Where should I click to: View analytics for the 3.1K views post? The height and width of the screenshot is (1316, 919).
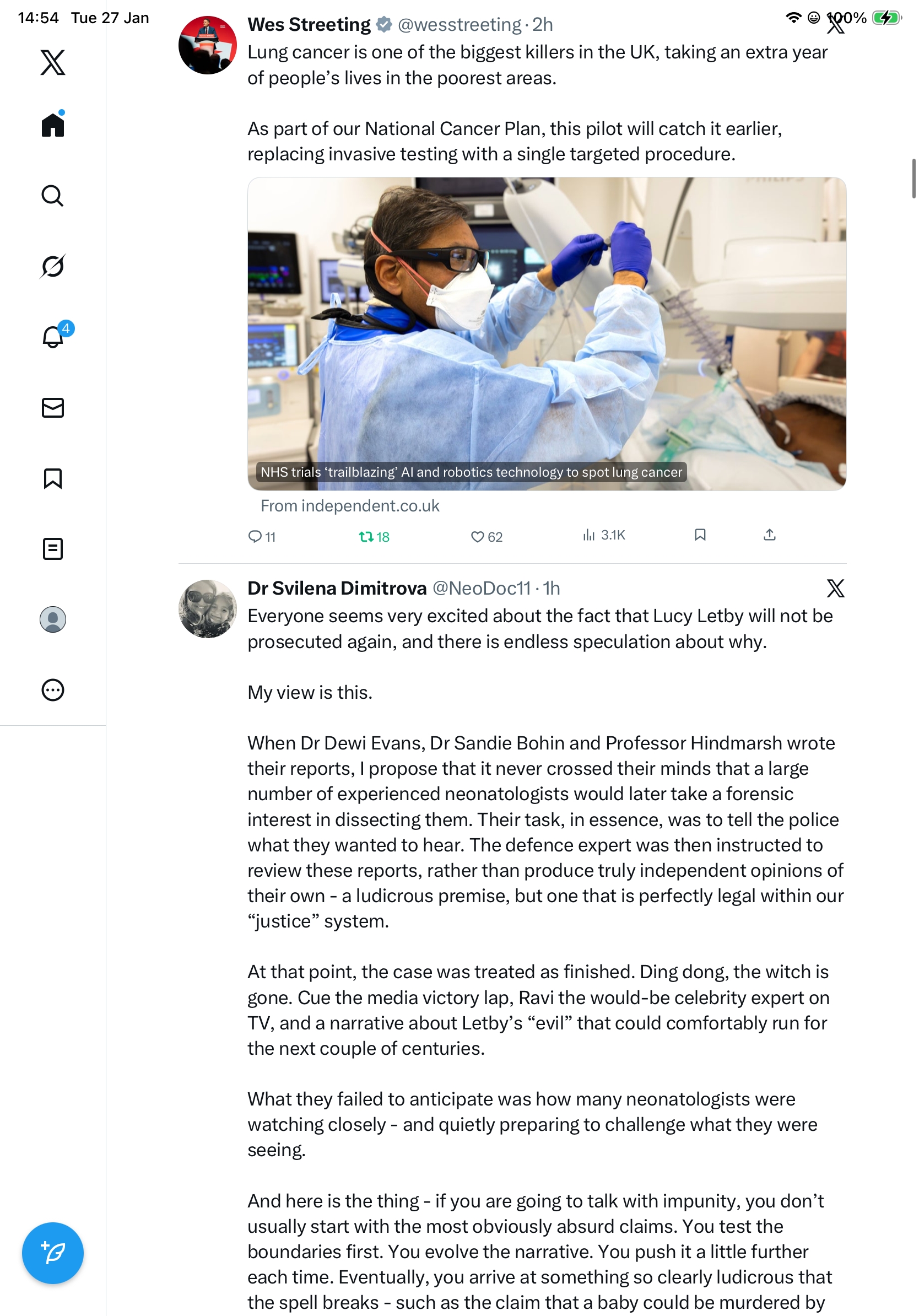[x=589, y=535]
